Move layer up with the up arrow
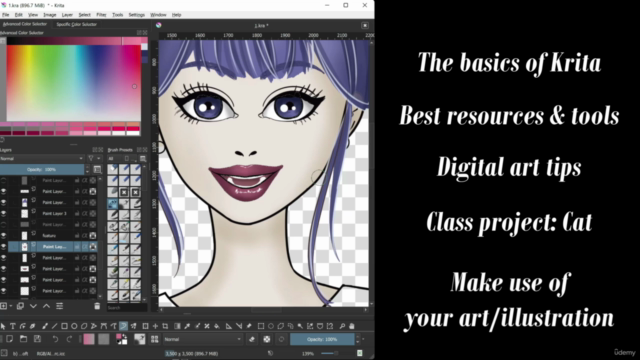 click(47, 306)
